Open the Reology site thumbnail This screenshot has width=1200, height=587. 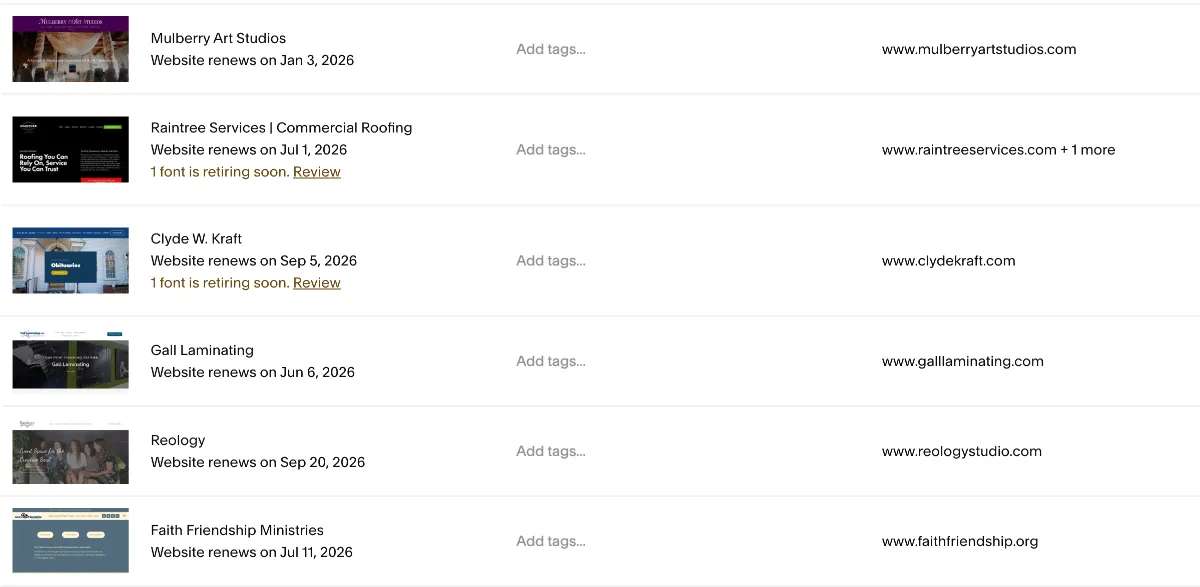click(x=70, y=451)
